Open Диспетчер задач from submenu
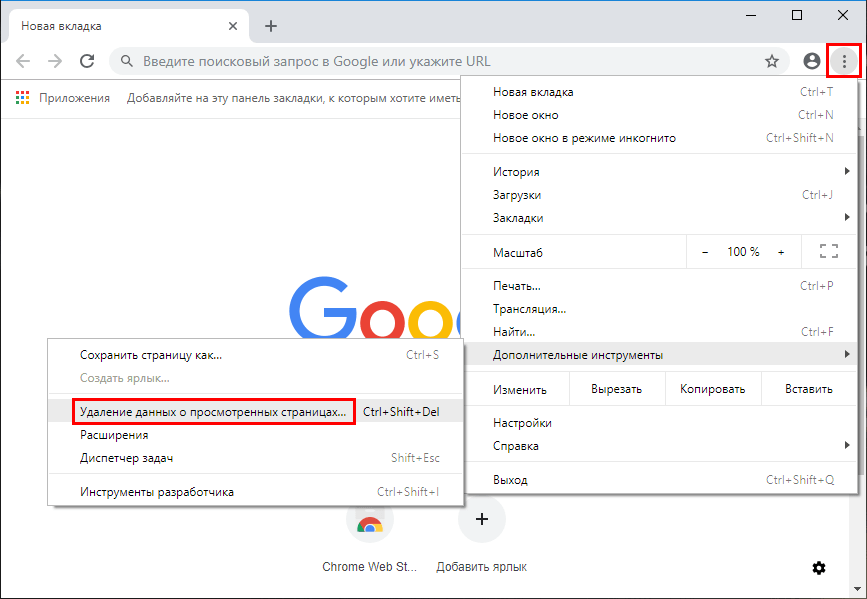Viewport: 867px width, 599px height. click(x=255, y=458)
